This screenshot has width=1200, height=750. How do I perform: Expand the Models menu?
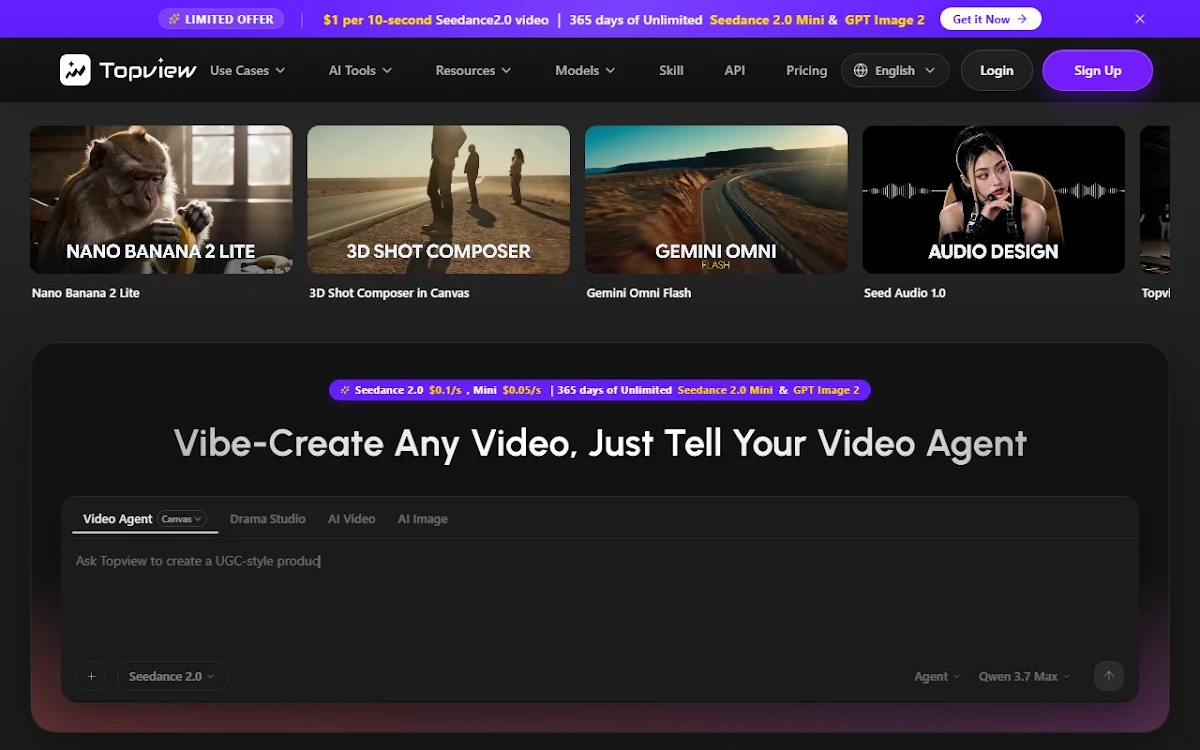[585, 70]
